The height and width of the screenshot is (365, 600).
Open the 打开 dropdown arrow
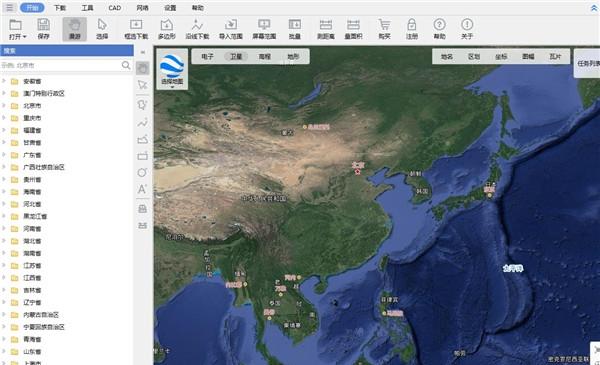click(24, 37)
